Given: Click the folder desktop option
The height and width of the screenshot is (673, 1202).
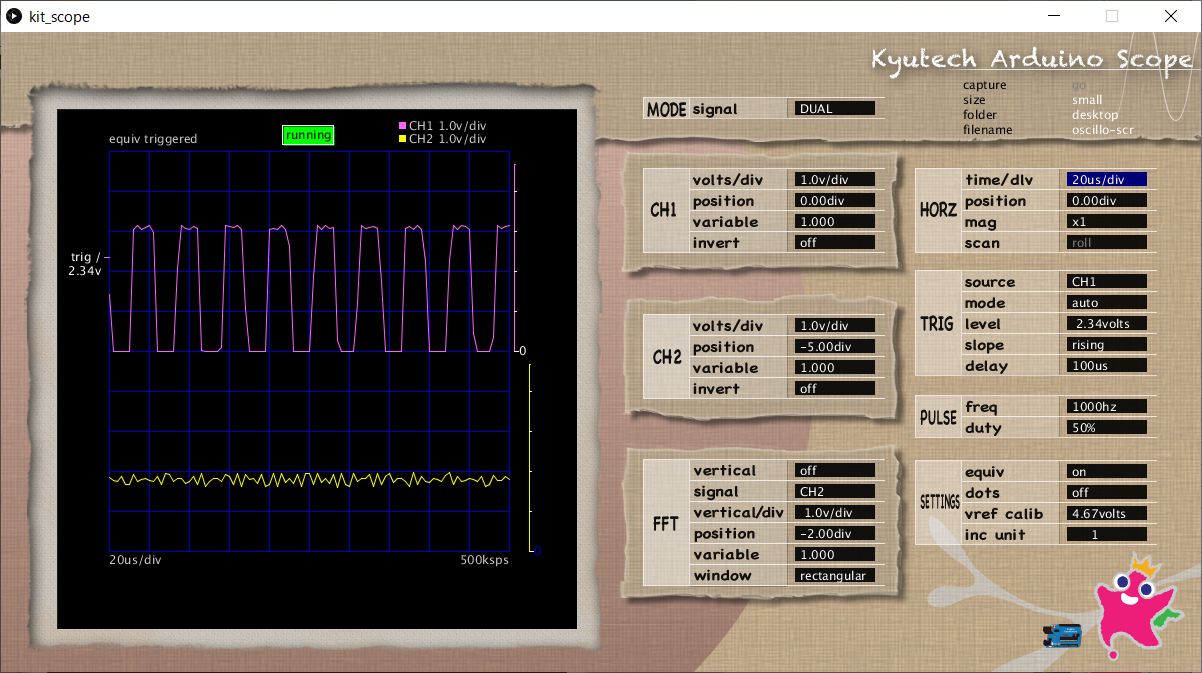Looking at the screenshot, I should 1095,115.
